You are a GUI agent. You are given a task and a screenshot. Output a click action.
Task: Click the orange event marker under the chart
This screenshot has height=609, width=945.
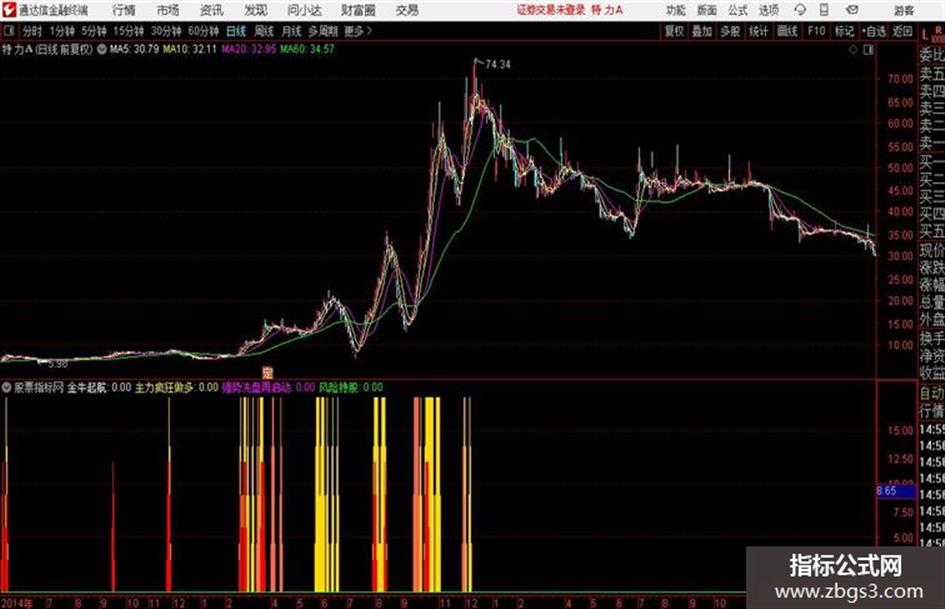coord(268,373)
